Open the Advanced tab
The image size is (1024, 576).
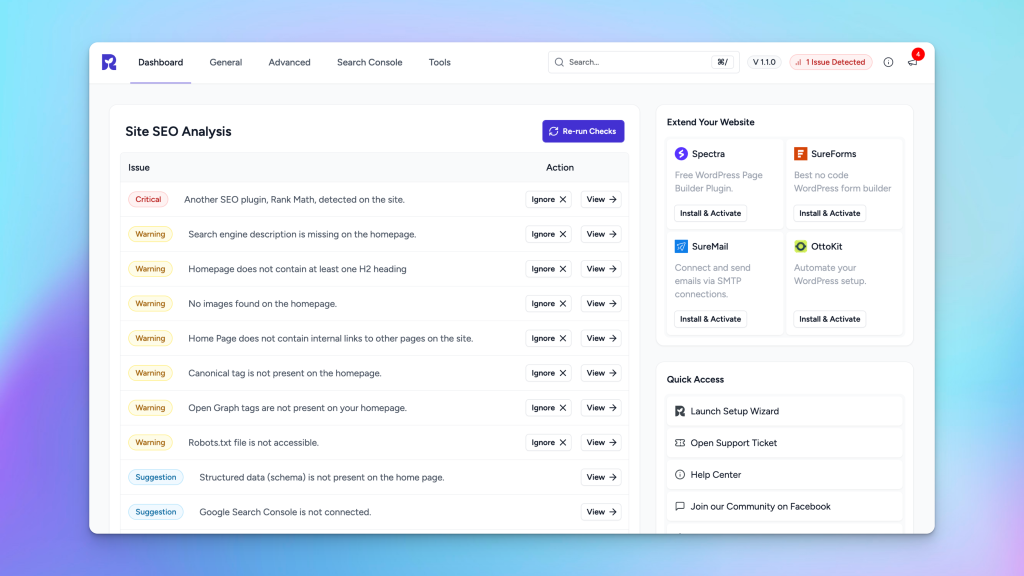(289, 62)
